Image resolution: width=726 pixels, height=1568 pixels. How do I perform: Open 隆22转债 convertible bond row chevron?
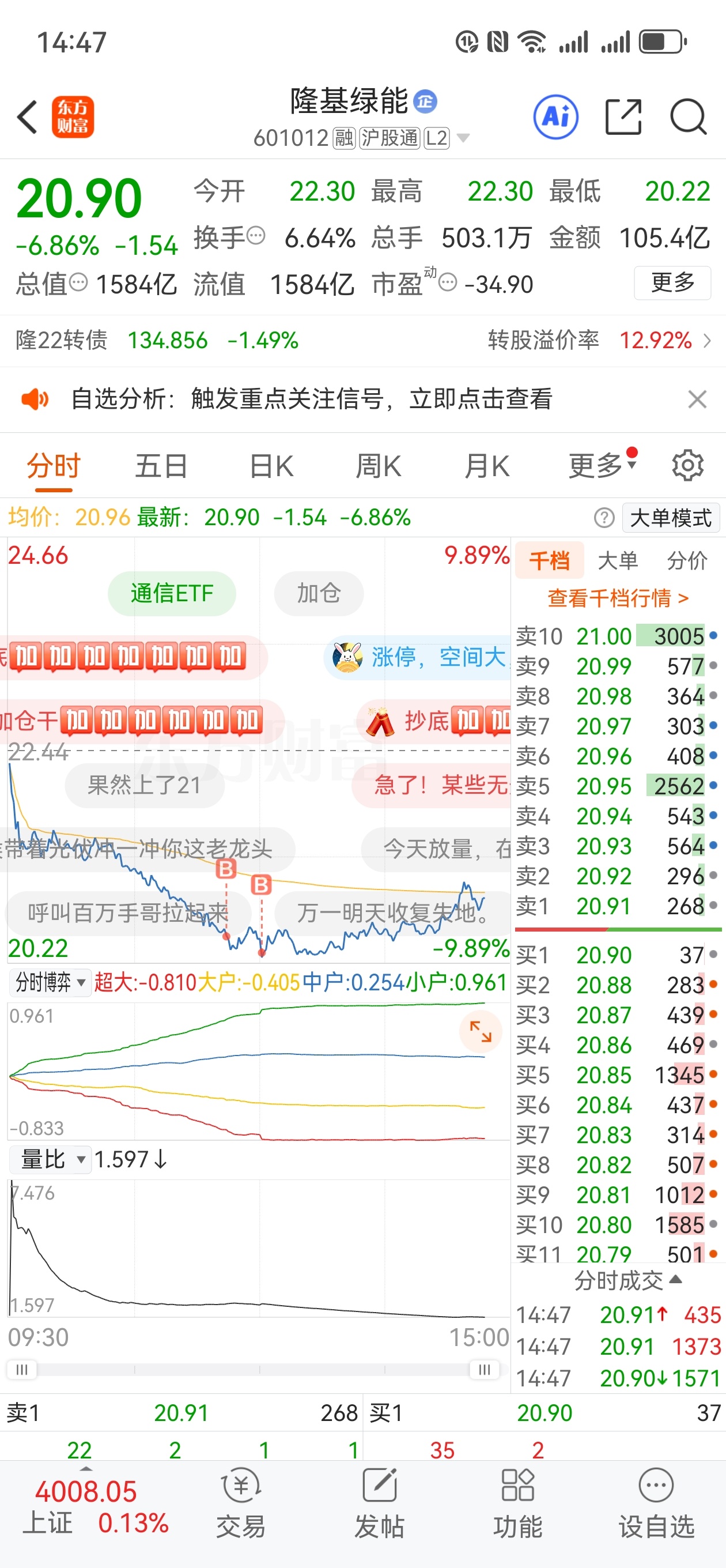pyautogui.click(x=706, y=340)
